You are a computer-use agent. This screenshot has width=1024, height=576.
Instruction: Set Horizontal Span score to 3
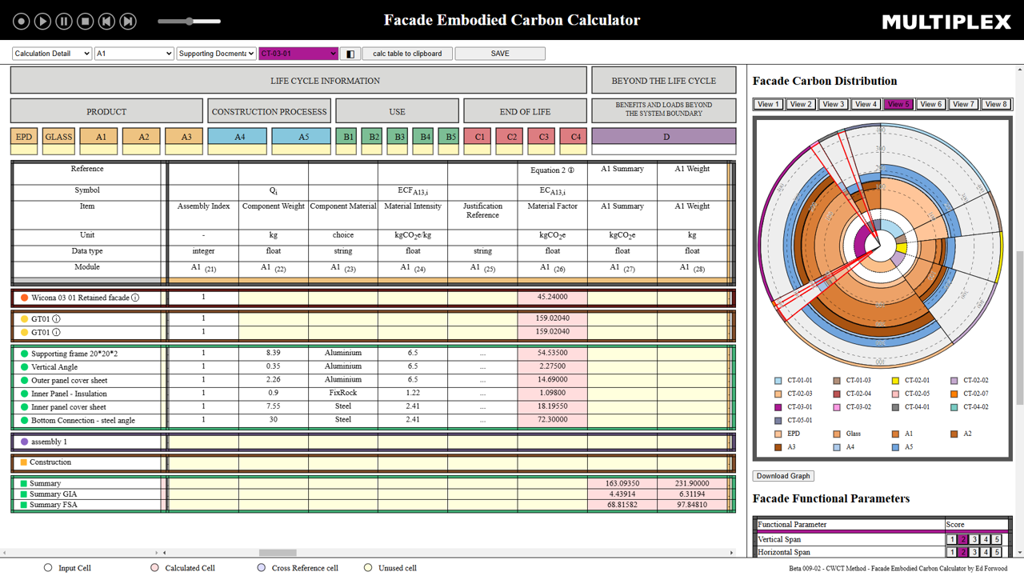[974, 552]
